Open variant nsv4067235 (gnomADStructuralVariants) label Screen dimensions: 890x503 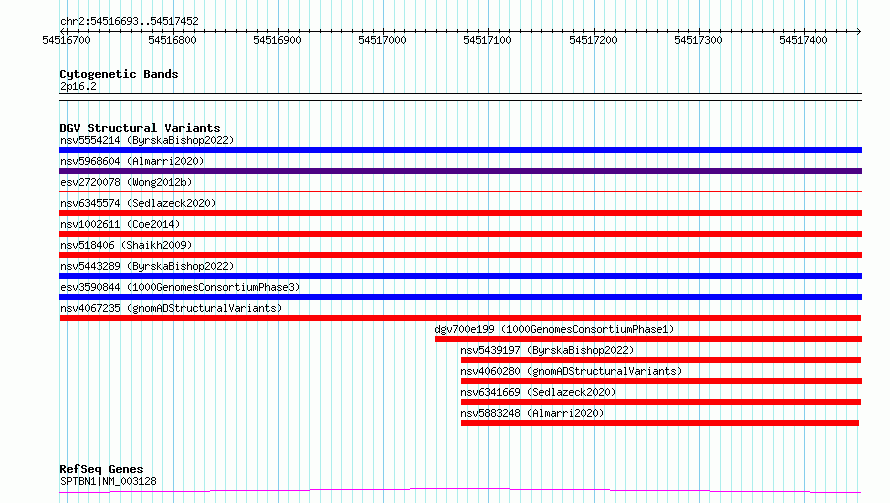coord(171,308)
